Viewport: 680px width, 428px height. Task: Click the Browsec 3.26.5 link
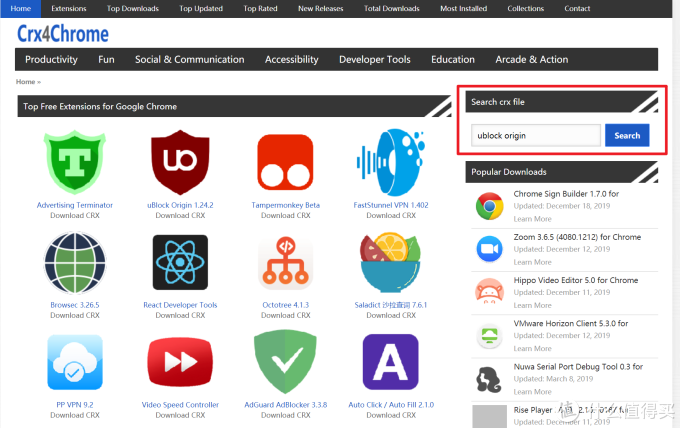[x=75, y=305]
